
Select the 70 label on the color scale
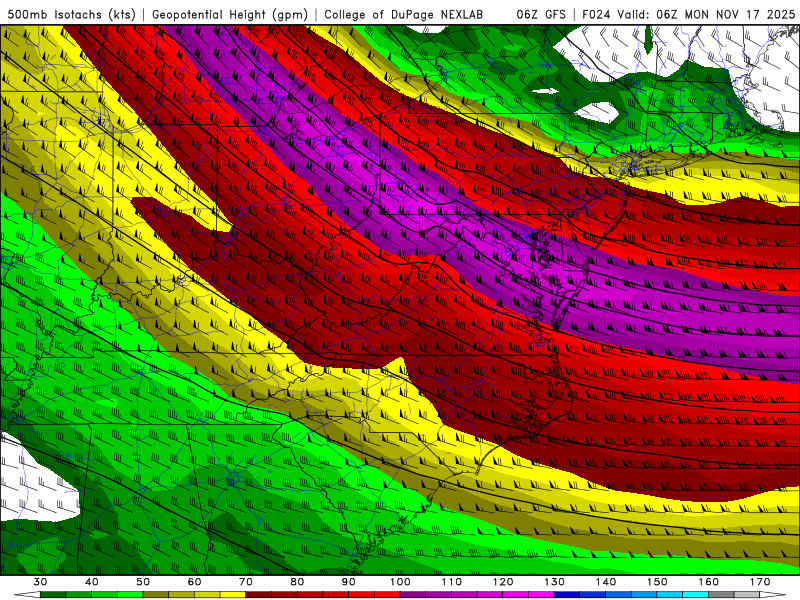246,582
